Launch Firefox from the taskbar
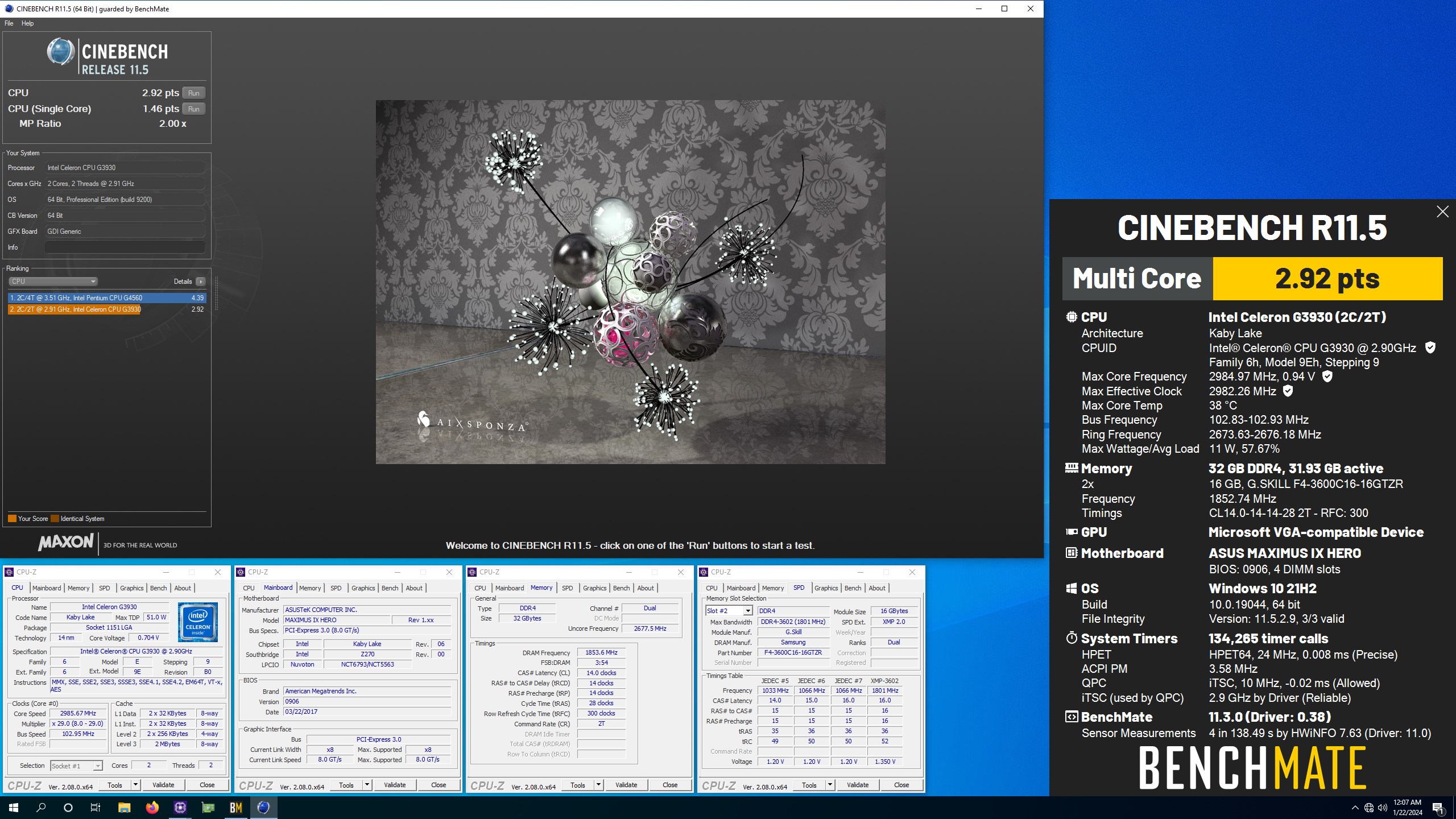The width and height of the screenshot is (1456, 819). 152,807
